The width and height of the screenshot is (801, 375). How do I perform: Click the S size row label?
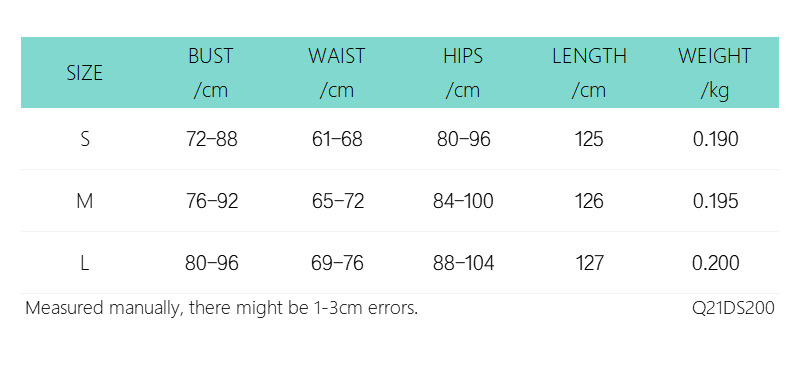85,139
